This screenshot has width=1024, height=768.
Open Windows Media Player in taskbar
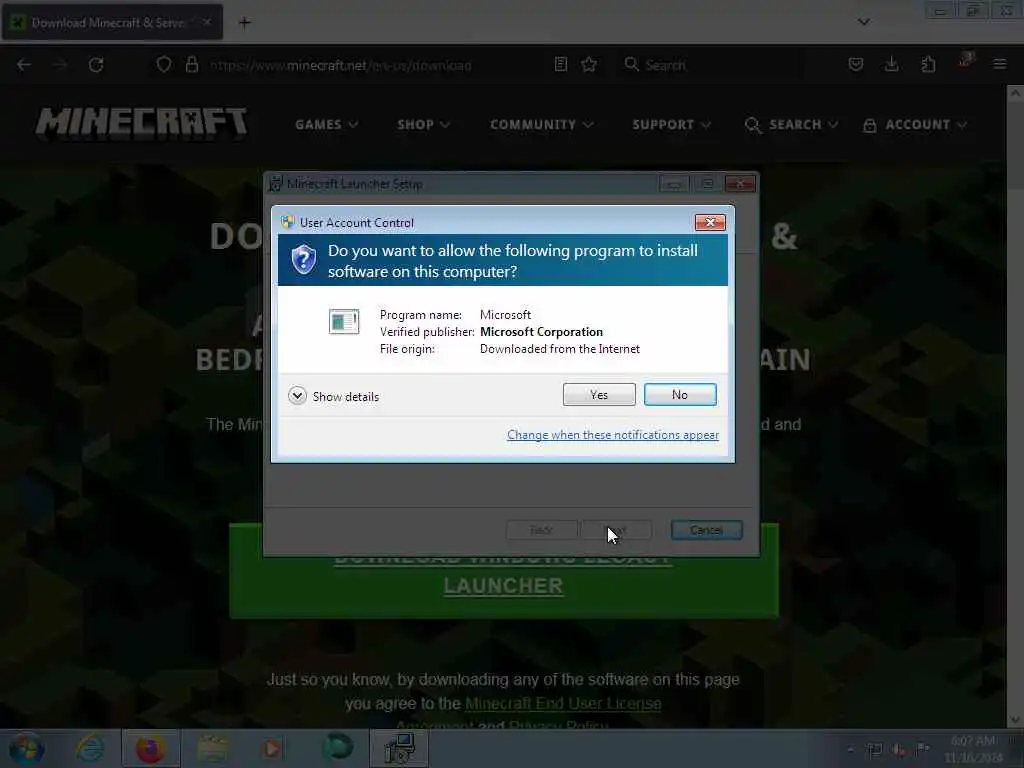click(x=273, y=748)
